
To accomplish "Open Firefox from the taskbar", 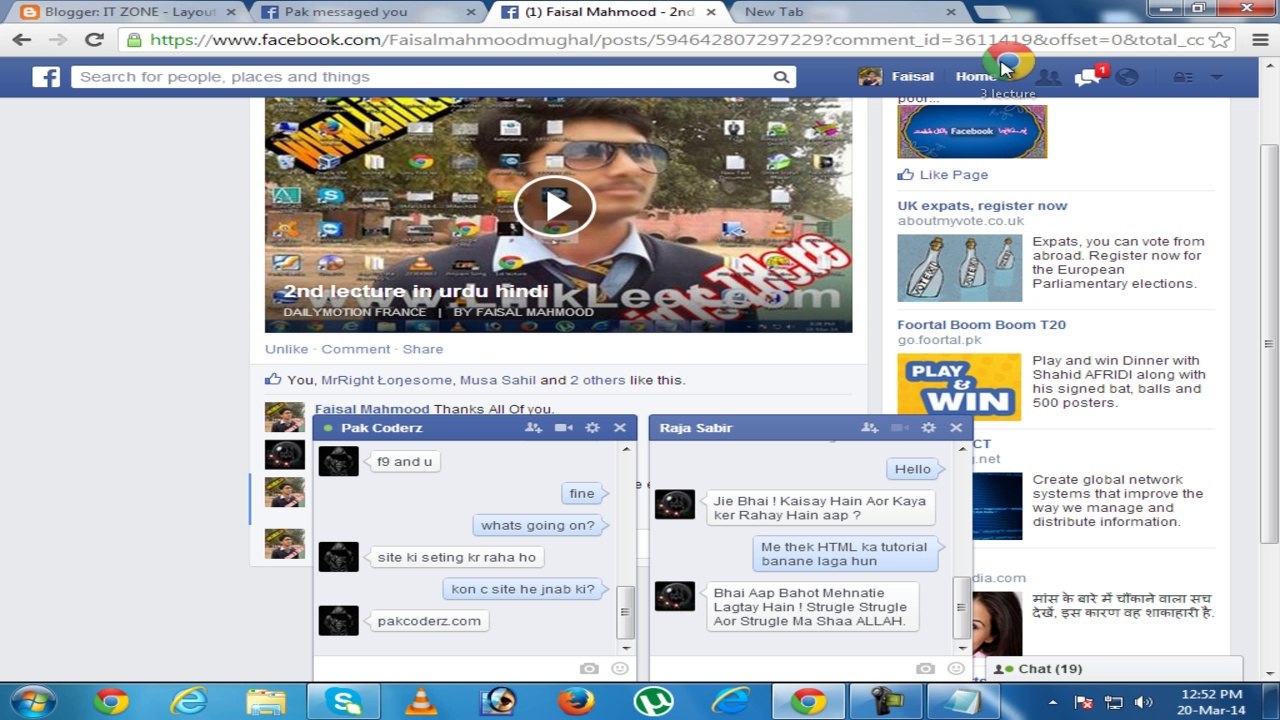I will click(x=576, y=701).
